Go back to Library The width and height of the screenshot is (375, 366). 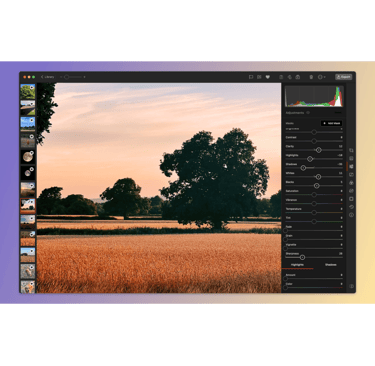coord(47,77)
